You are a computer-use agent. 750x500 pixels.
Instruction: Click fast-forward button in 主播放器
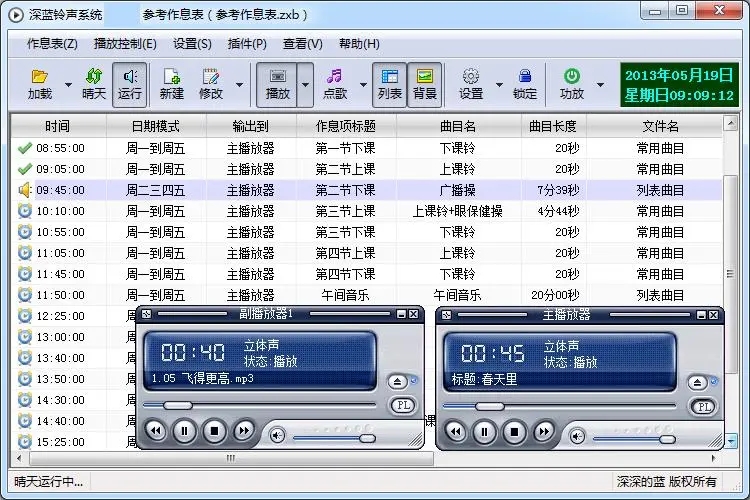click(x=544, y=432)
